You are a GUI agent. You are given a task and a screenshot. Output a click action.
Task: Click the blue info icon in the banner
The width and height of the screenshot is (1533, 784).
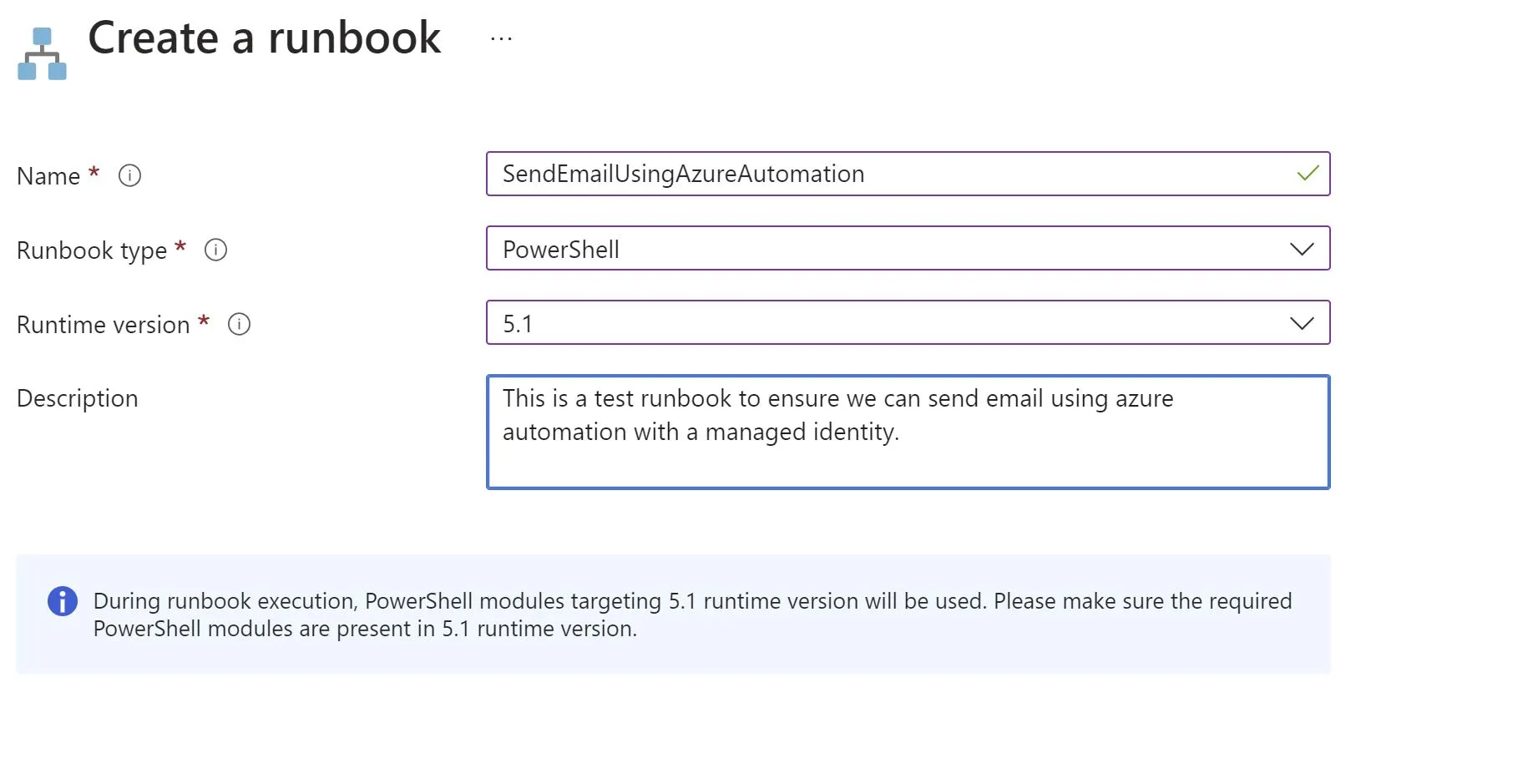tap(63, 601)
